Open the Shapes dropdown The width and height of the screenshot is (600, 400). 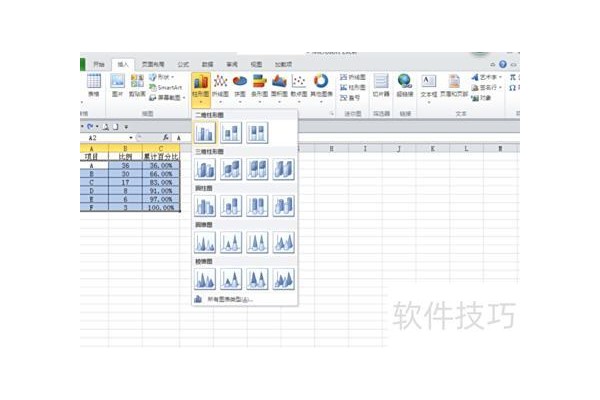point(162,77)
